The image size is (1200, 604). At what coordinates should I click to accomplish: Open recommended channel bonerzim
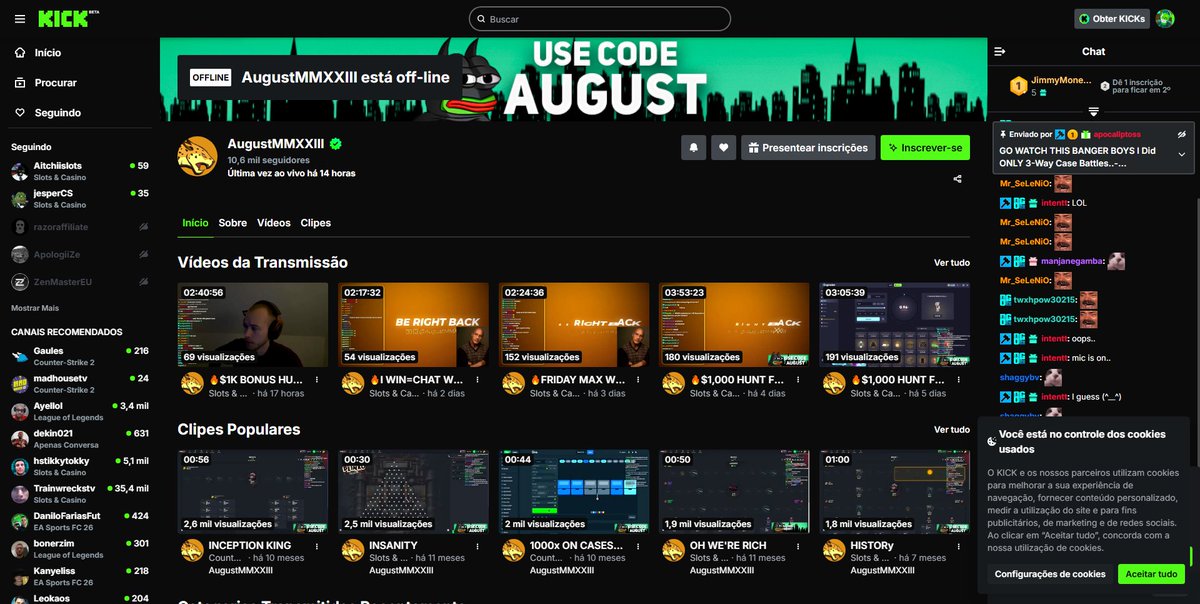[x=79, y=549]
